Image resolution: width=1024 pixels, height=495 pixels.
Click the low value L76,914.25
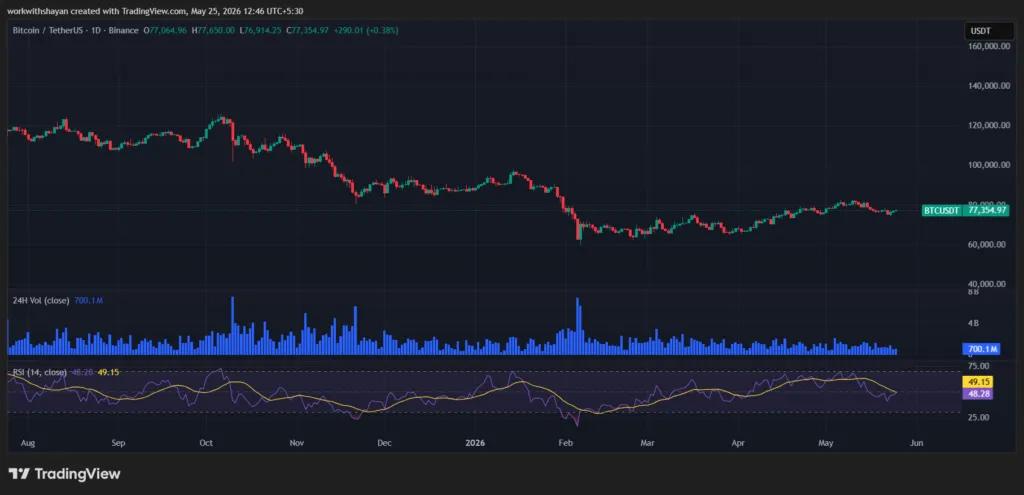(260, 30)
